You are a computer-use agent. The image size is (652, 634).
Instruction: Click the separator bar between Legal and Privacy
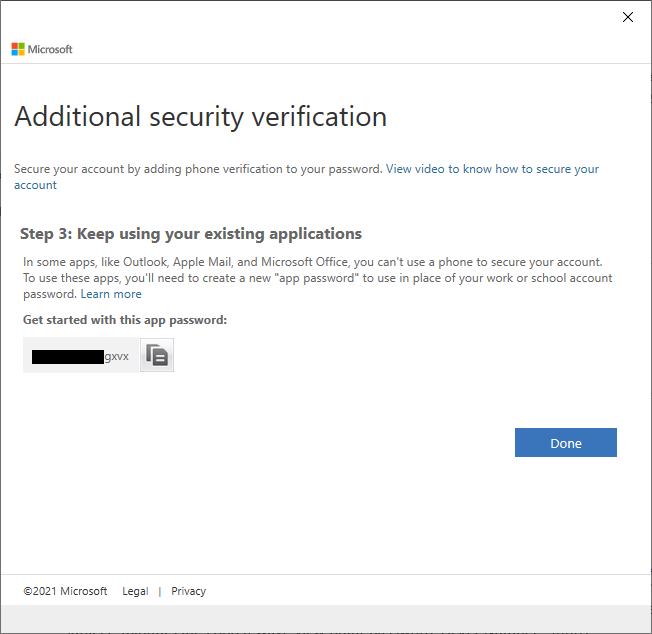160,591
